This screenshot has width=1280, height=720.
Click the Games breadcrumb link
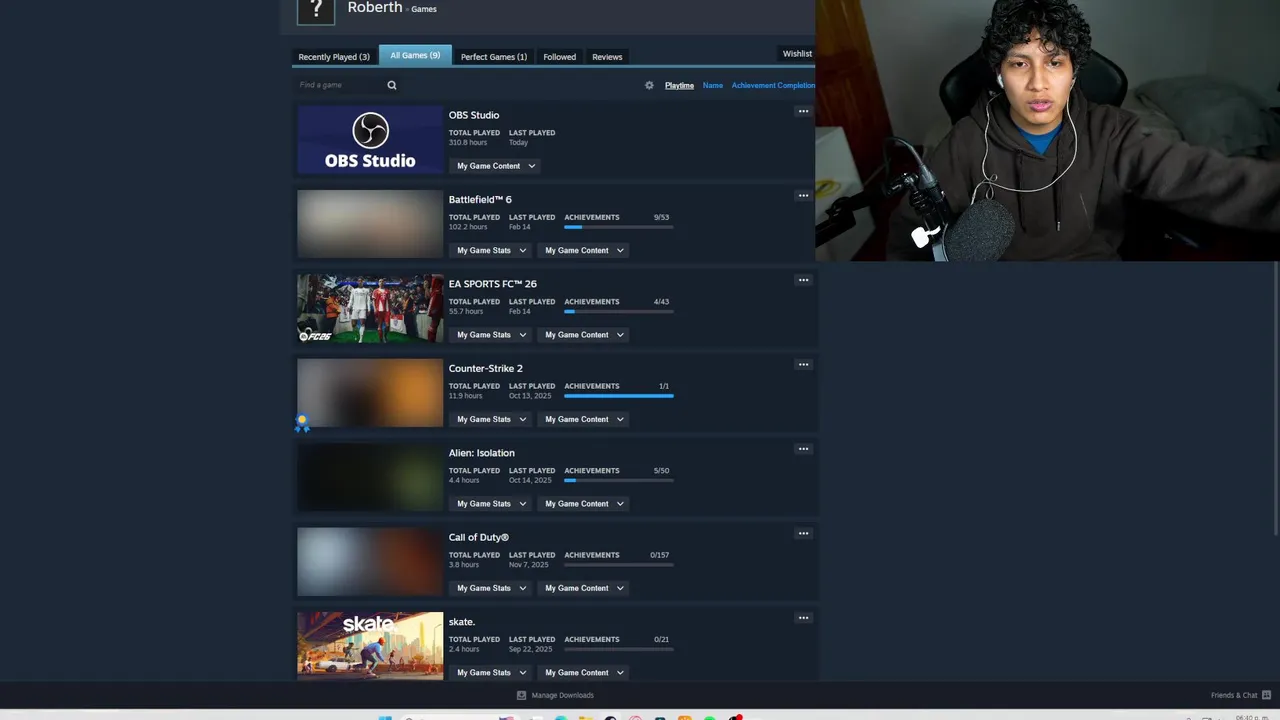[x=424, y=9]
